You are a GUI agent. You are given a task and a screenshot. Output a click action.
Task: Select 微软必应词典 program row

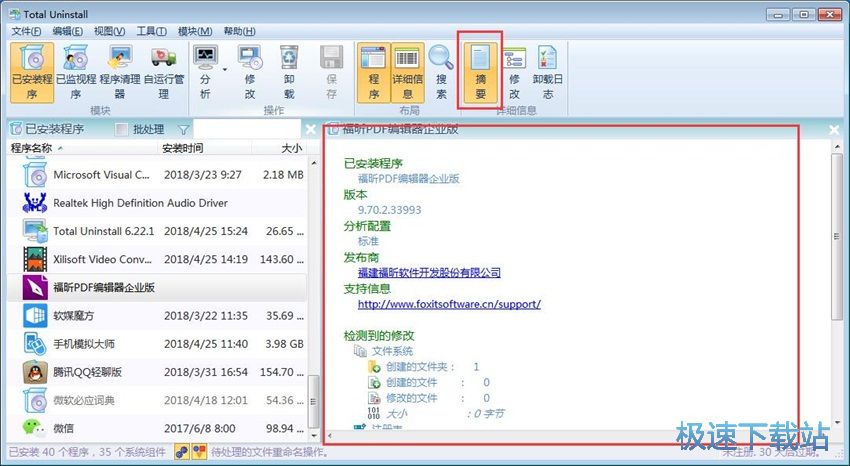tap(157, 400)
